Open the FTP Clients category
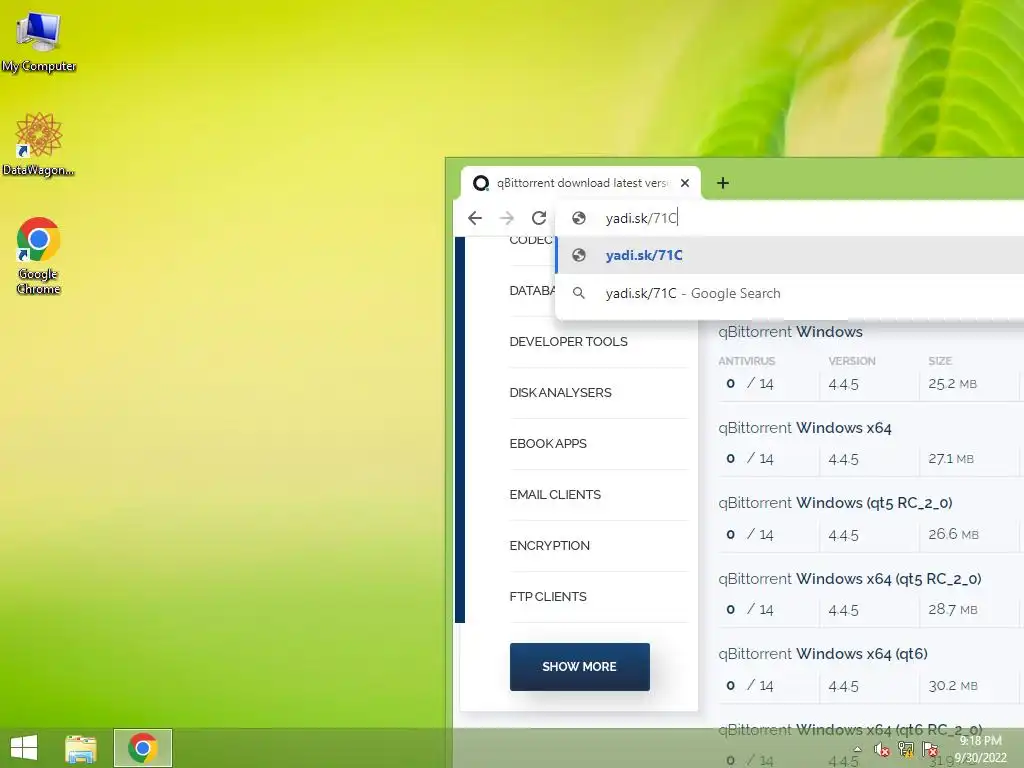 [548, 596]
